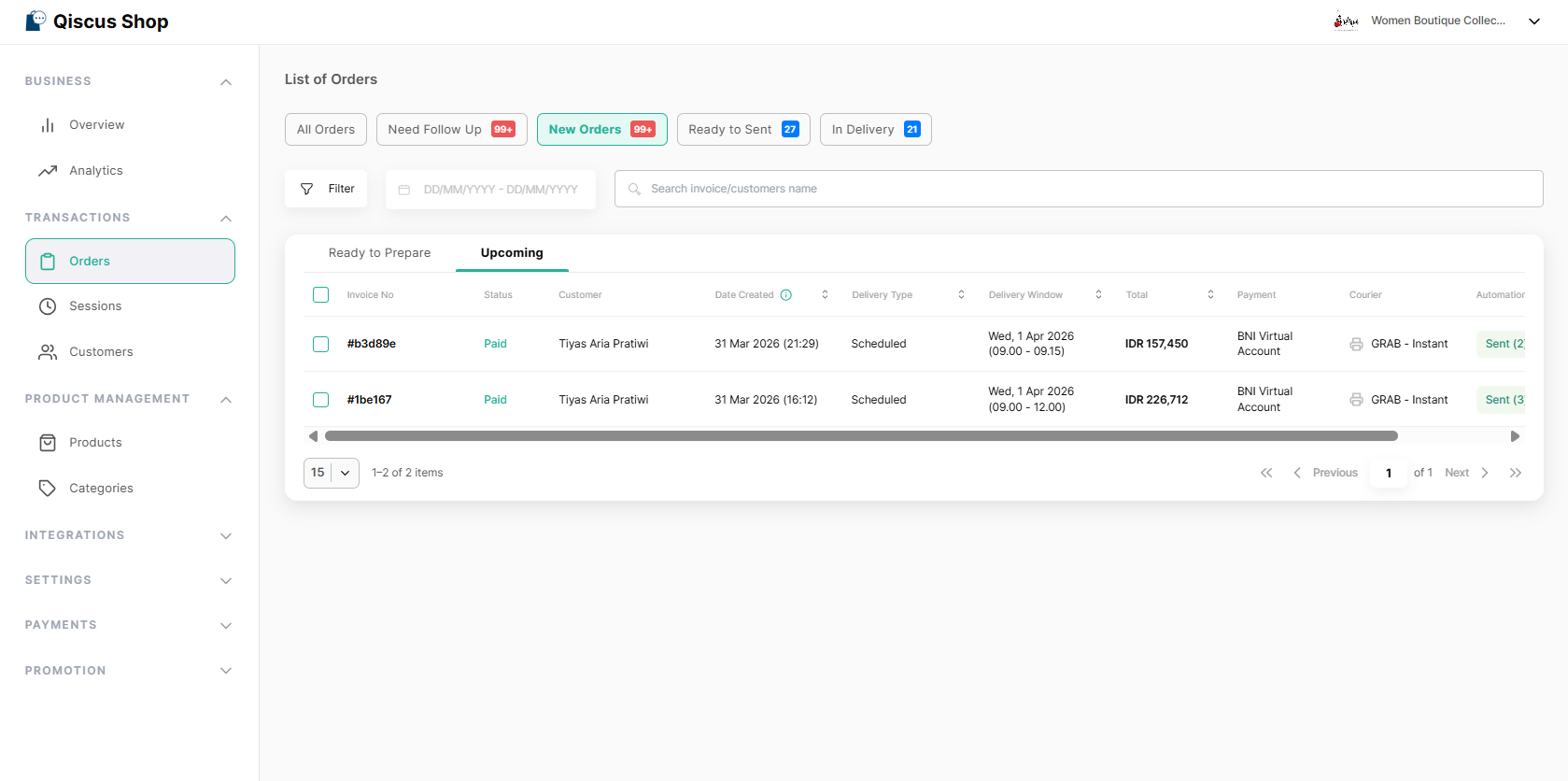Click the Categories tag icon

tap(48, 489)
